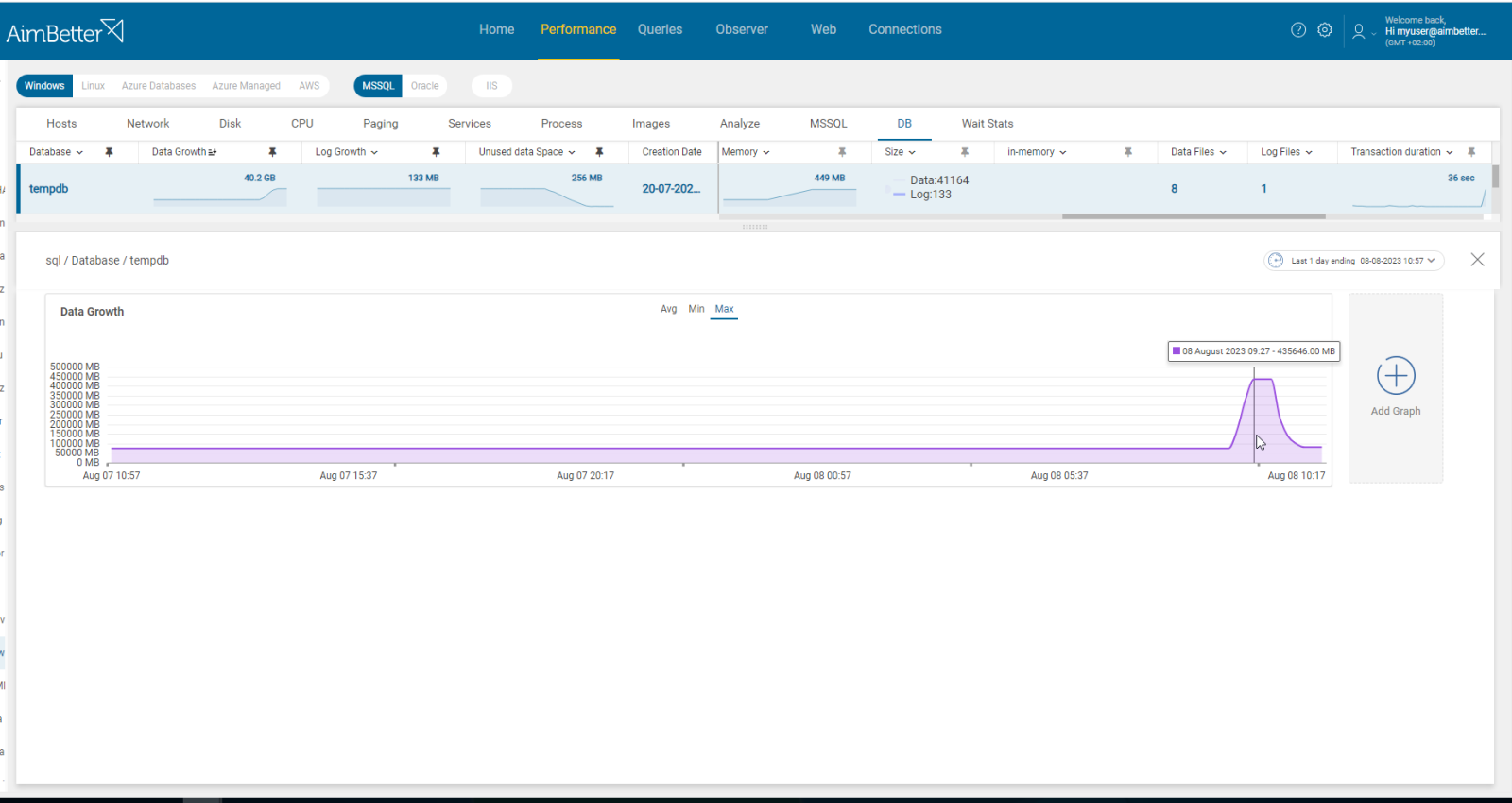Switch to the Analyze tab
Viewport: 1512px width, 803px height.
[740, 124]
